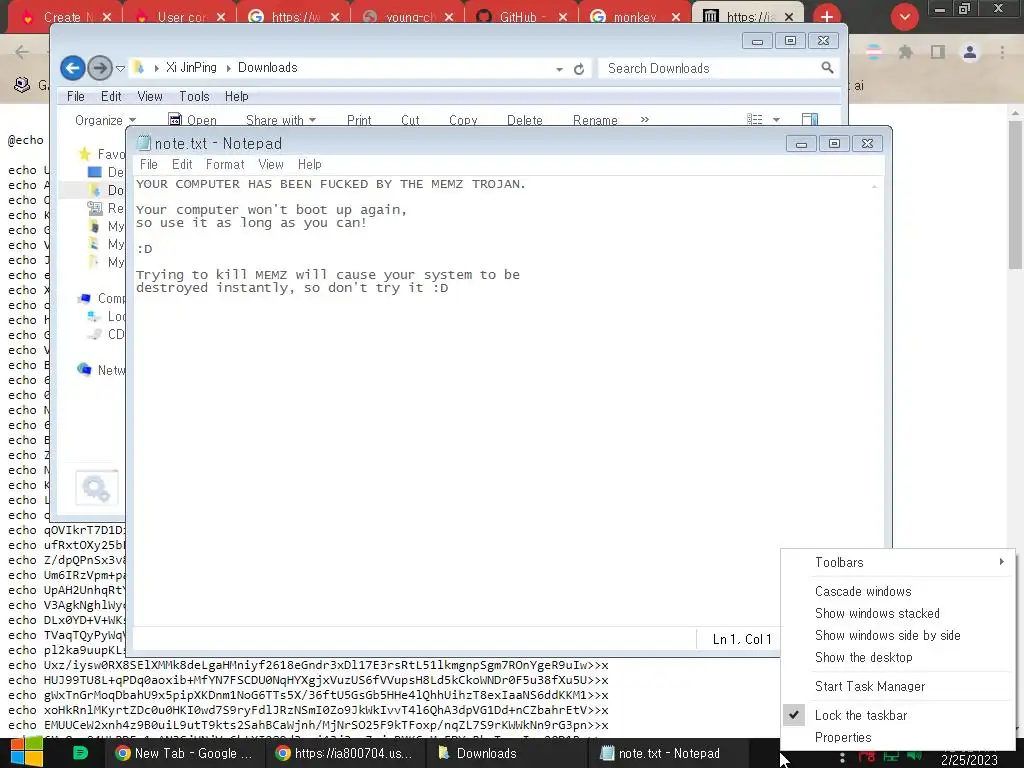The width and height of the screenshot is (1024, 768).
Task: Open taskbar Properties from context menu
Action: pos(898,737)
